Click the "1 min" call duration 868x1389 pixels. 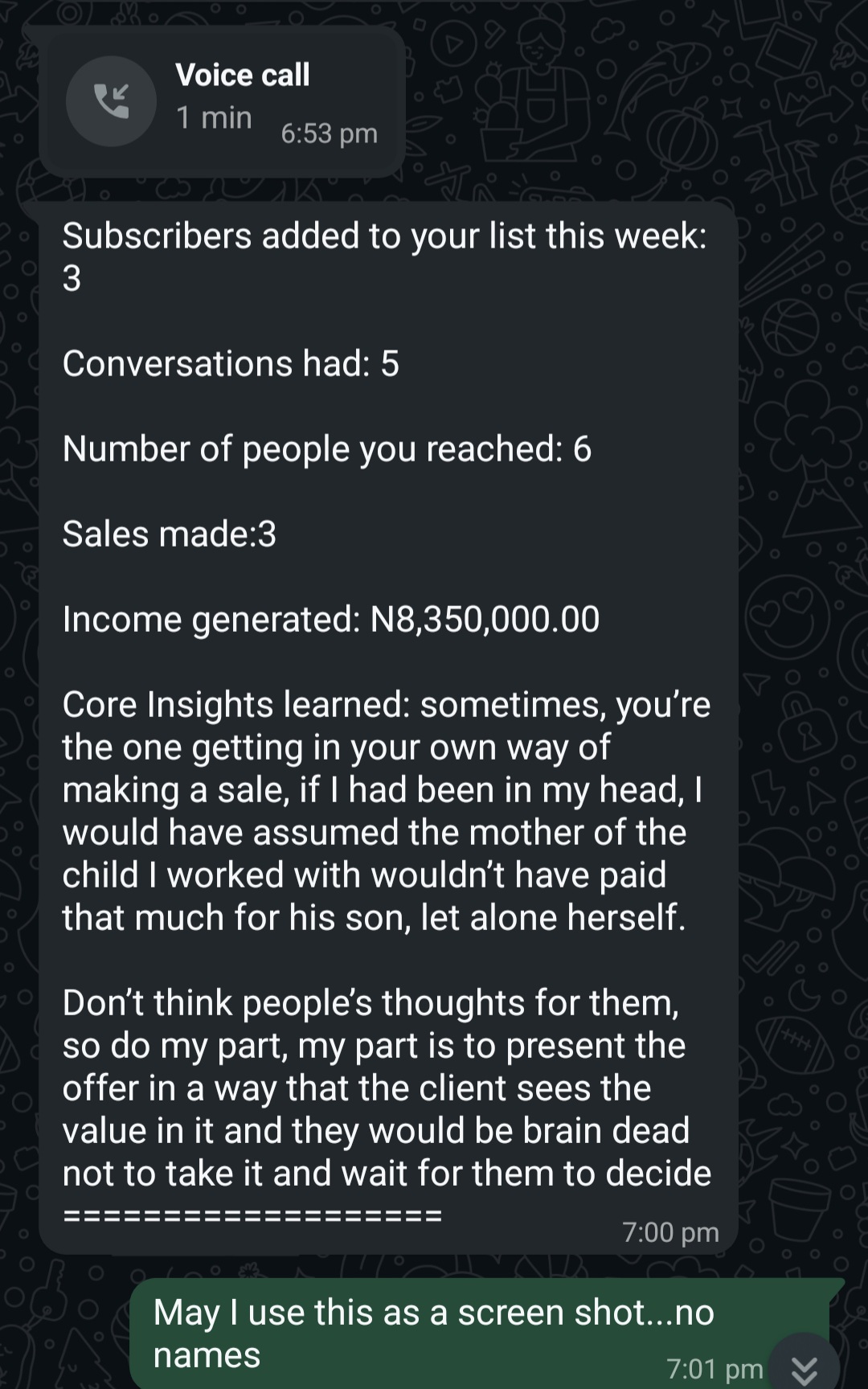pyautogui.click(x=214, y=117)
